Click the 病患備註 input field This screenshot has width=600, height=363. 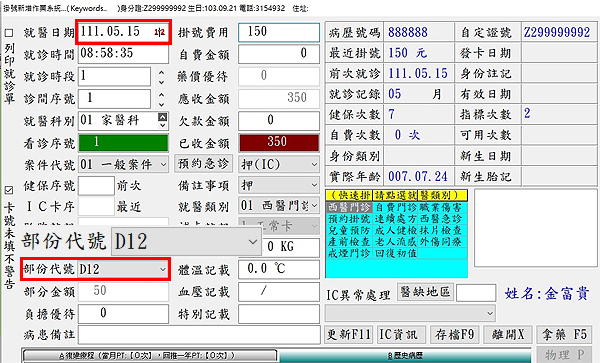click(199, 335)
